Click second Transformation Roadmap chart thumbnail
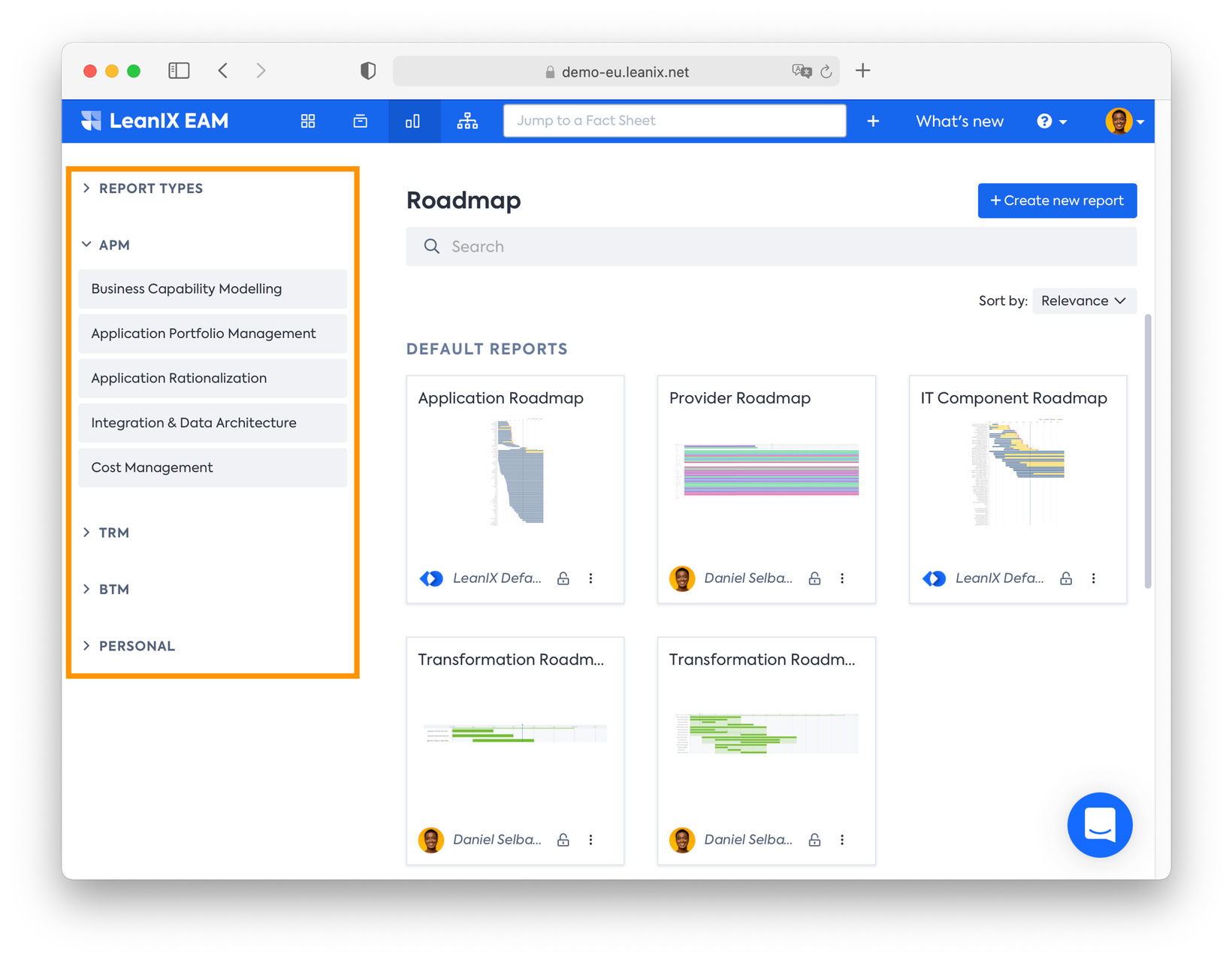 point(767,733)
